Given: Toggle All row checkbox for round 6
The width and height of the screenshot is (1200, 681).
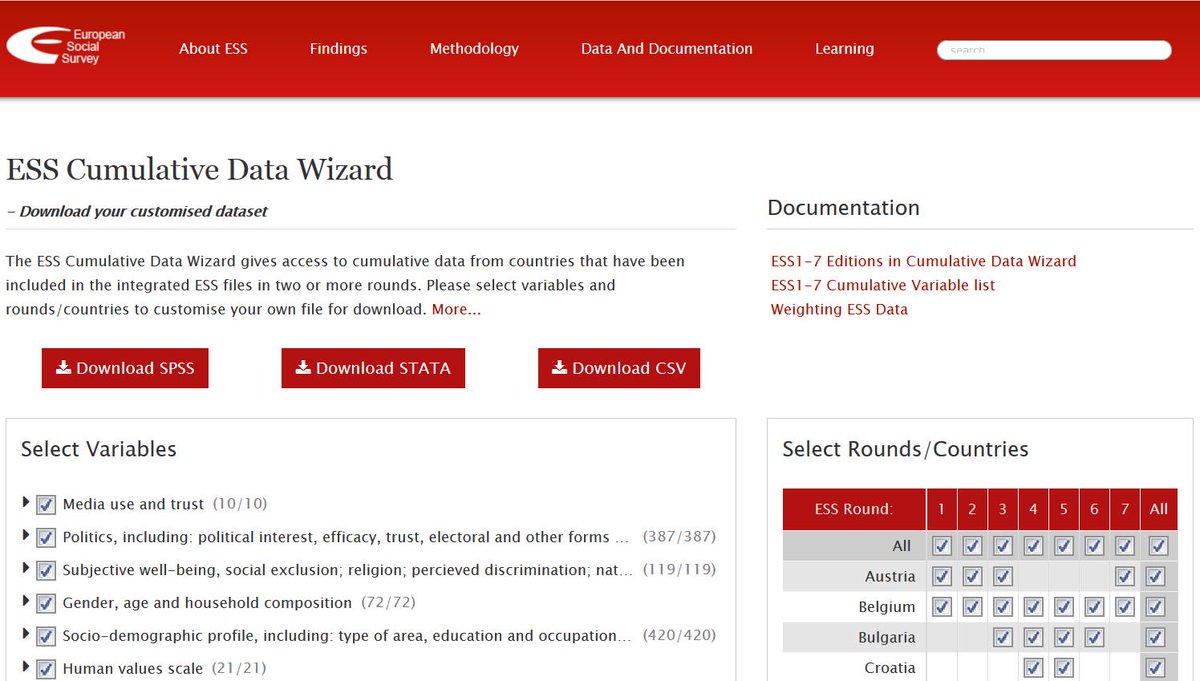Looking at the screenshot, I should 1094,546.
